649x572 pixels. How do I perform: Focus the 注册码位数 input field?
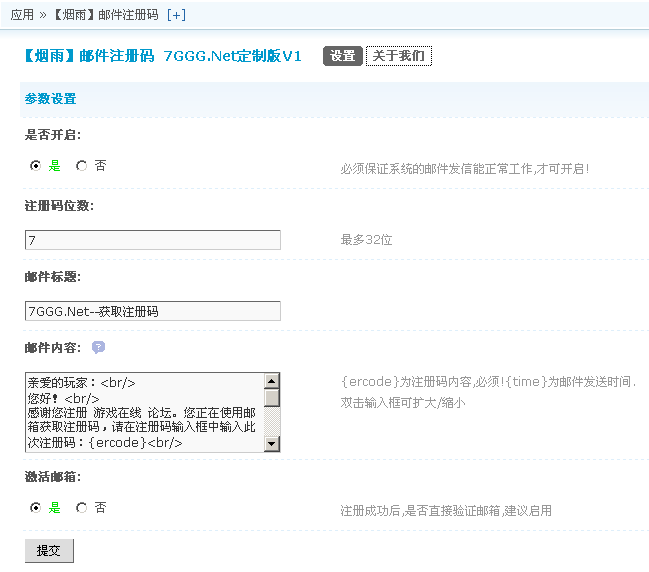click(x=153, y=240)
